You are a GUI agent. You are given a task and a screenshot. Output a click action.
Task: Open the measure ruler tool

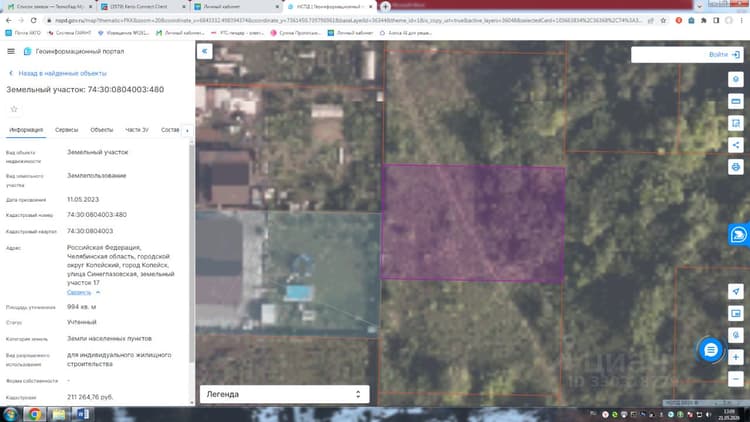(x=736, y=101)
